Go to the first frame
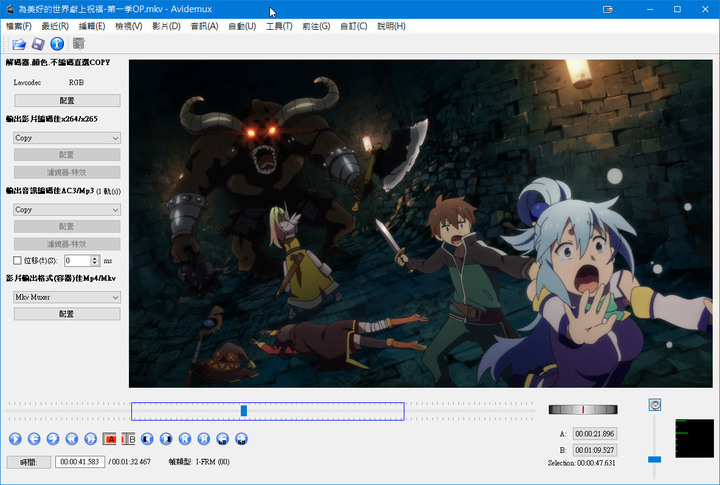The width and height of the screenshot is (720, 485). coord(185,439)
